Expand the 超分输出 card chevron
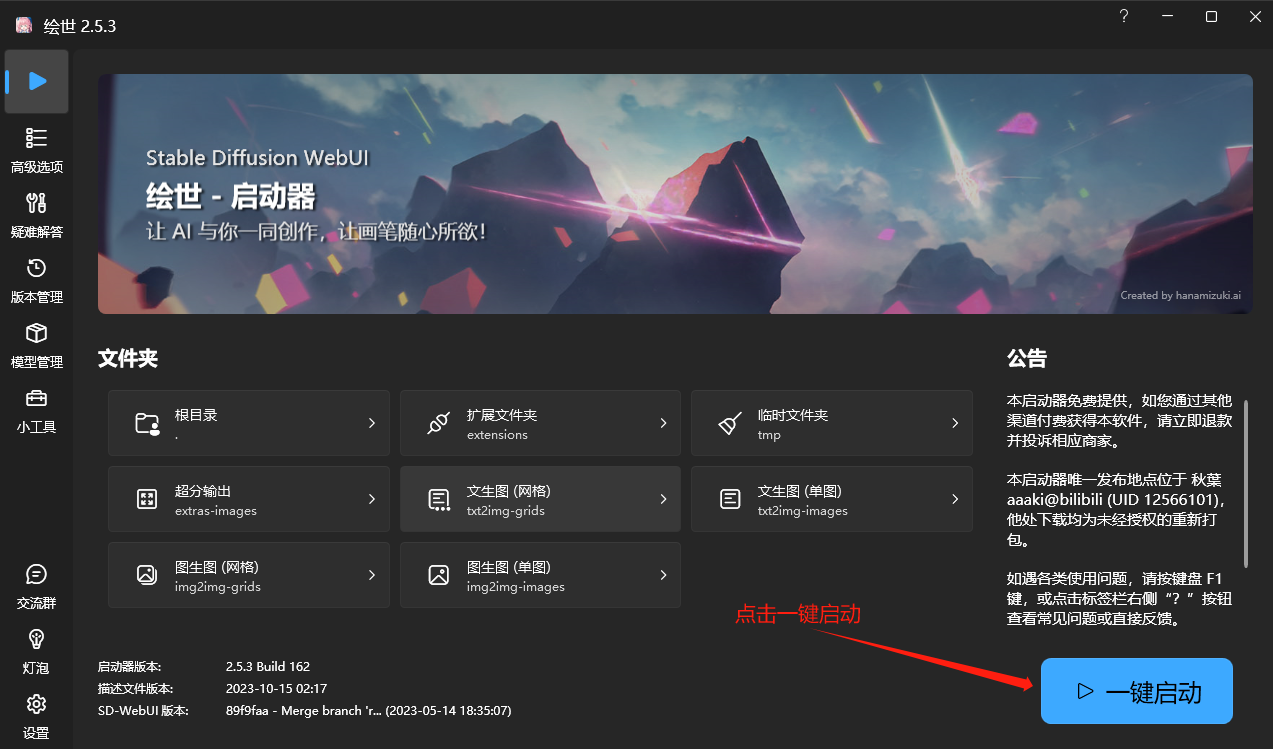The height and width of the screenshot is (749, 1273). click(x=372, y=499)
